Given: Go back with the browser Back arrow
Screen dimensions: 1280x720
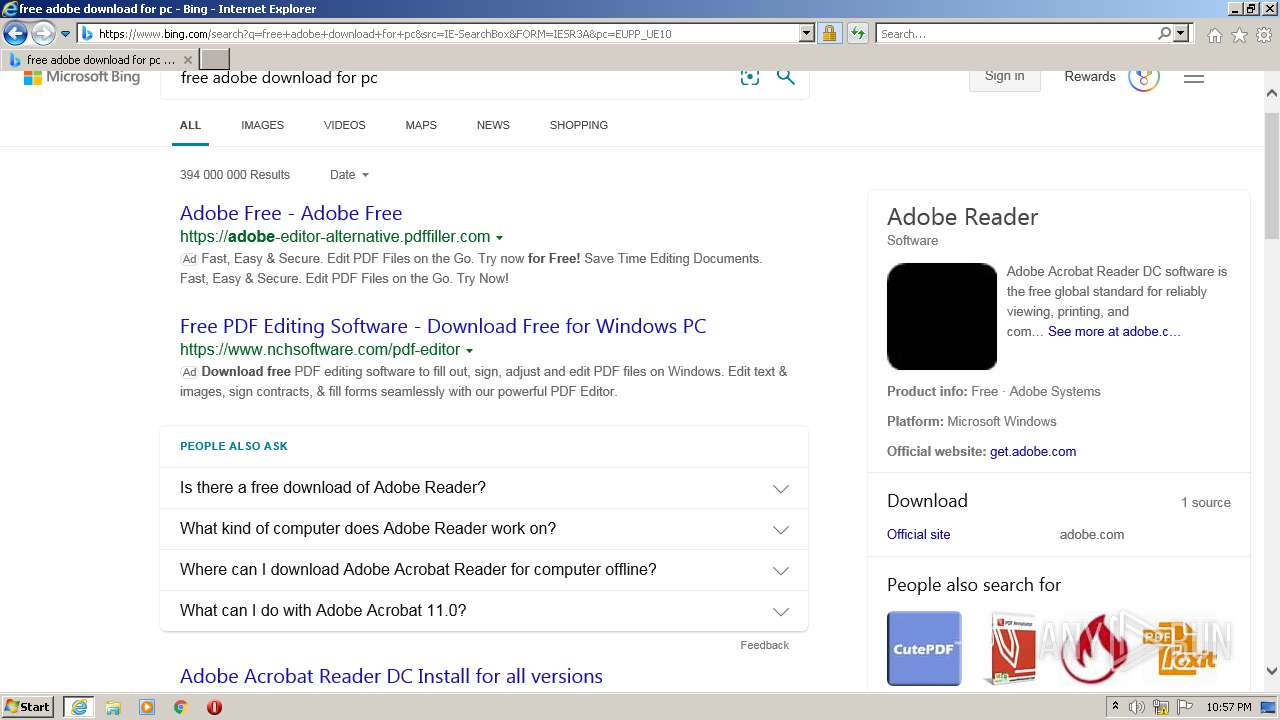Looking at the screenshot, I should 15,33.
